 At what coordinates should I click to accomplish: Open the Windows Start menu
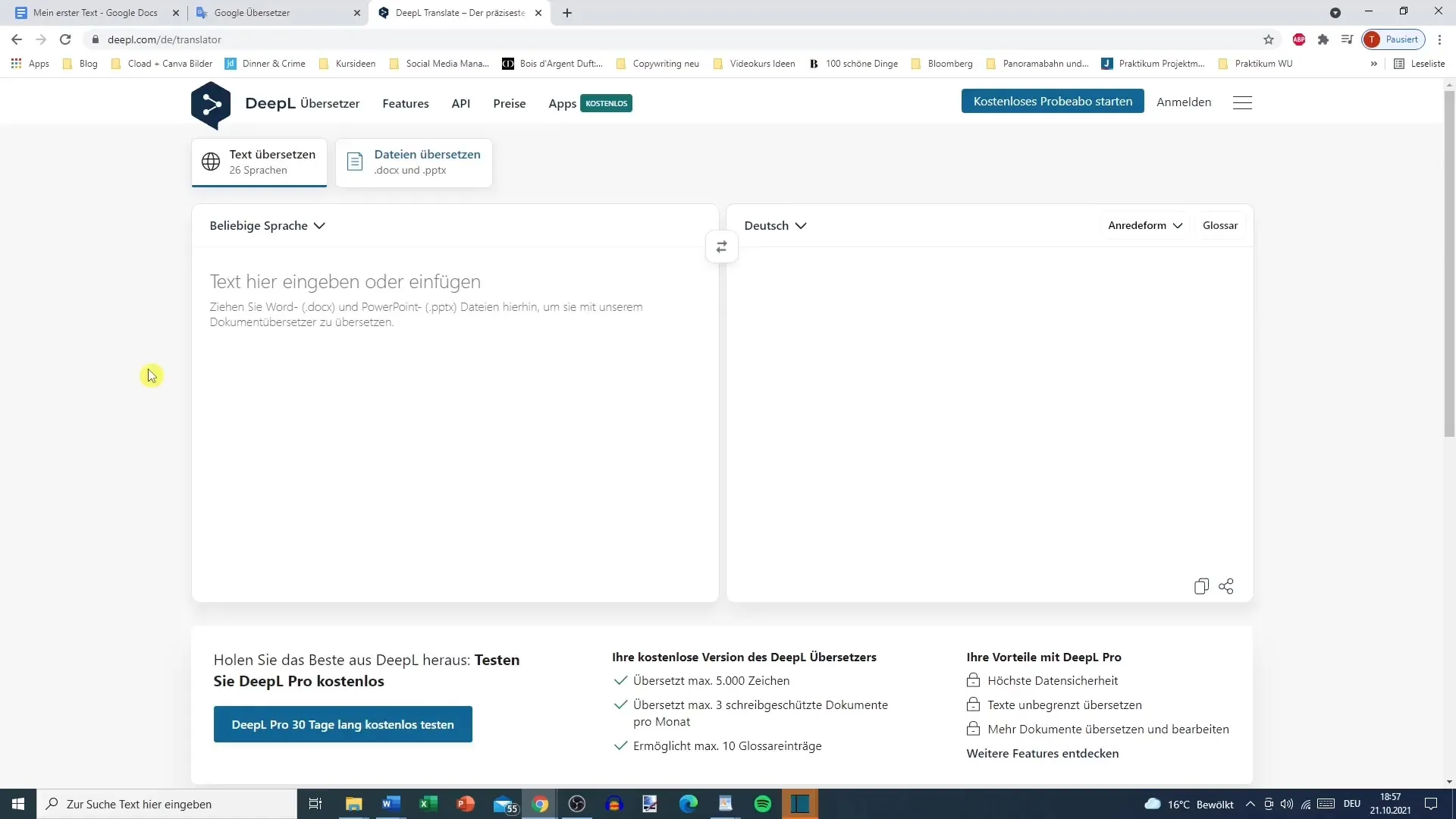pyautogui.click(x=18, y=804)
